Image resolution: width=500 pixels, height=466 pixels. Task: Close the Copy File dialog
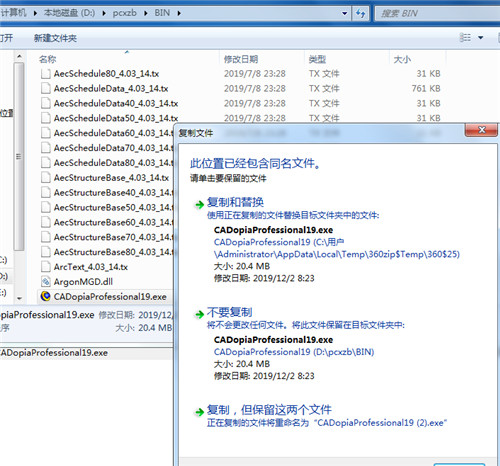[481, 130]
